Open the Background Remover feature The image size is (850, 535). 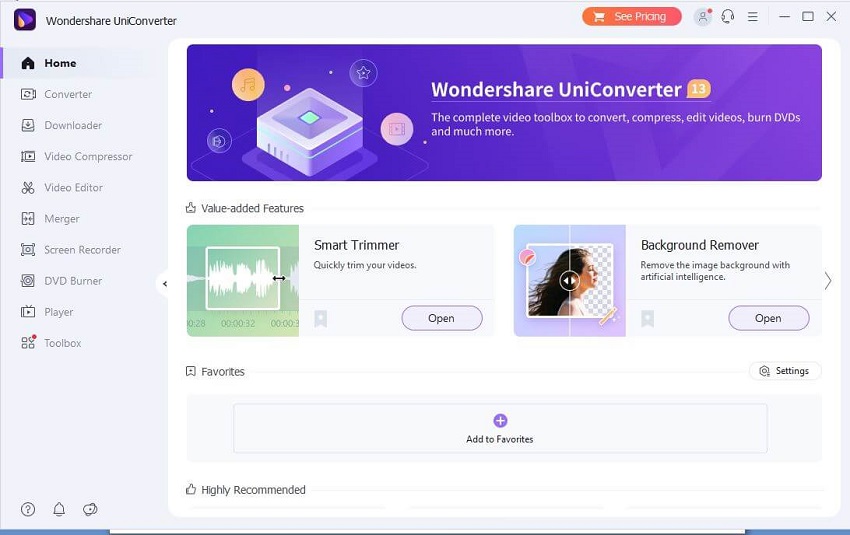[769, 318]
